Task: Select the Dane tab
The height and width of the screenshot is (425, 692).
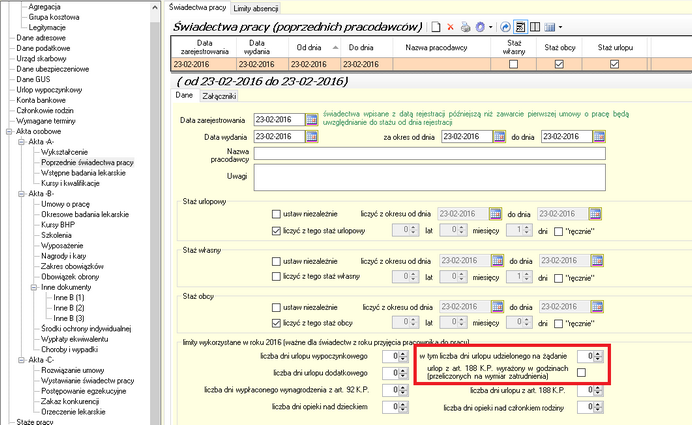Action: tap(184, 95)
